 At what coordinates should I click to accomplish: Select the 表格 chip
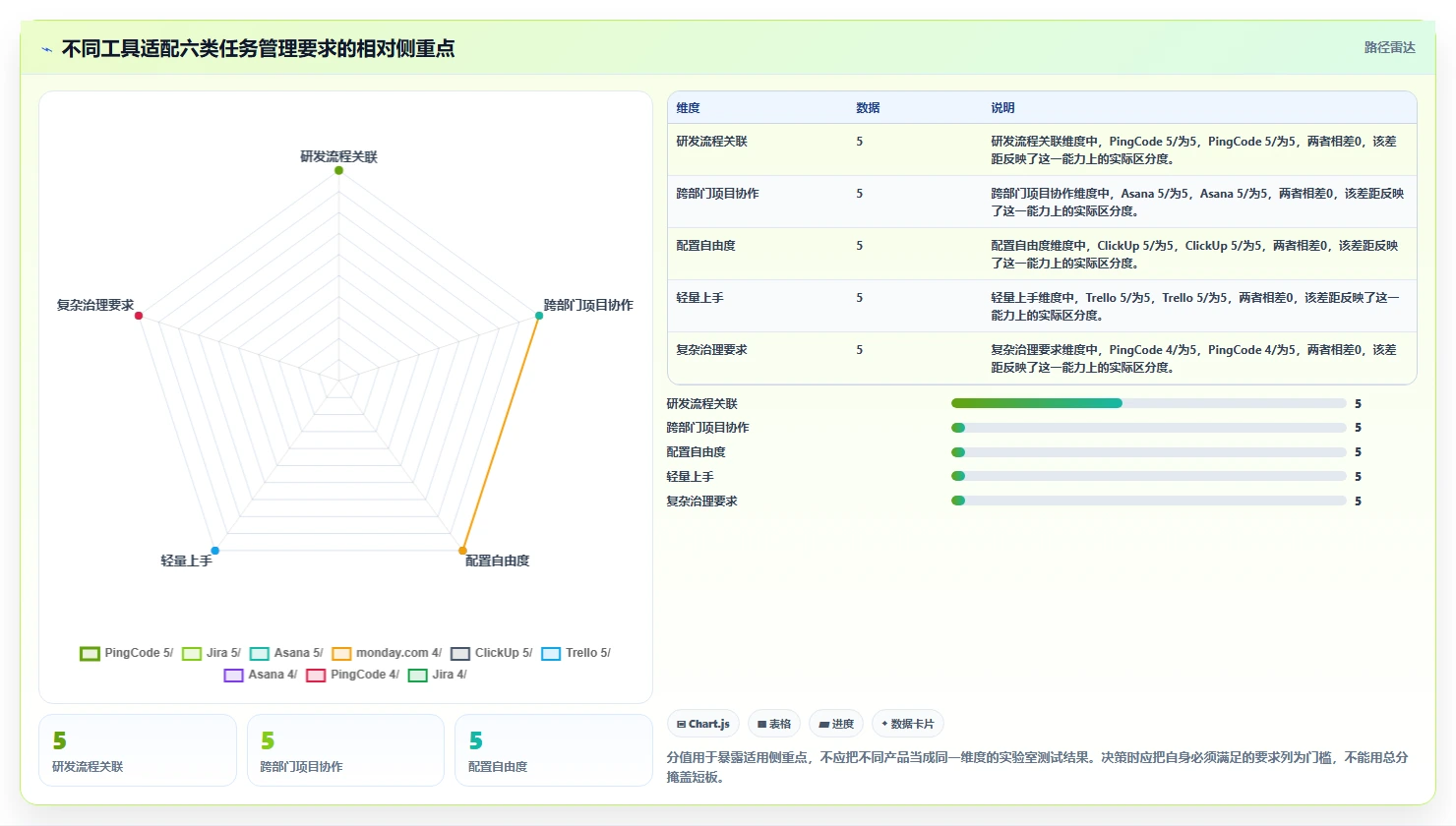[774, 724]
